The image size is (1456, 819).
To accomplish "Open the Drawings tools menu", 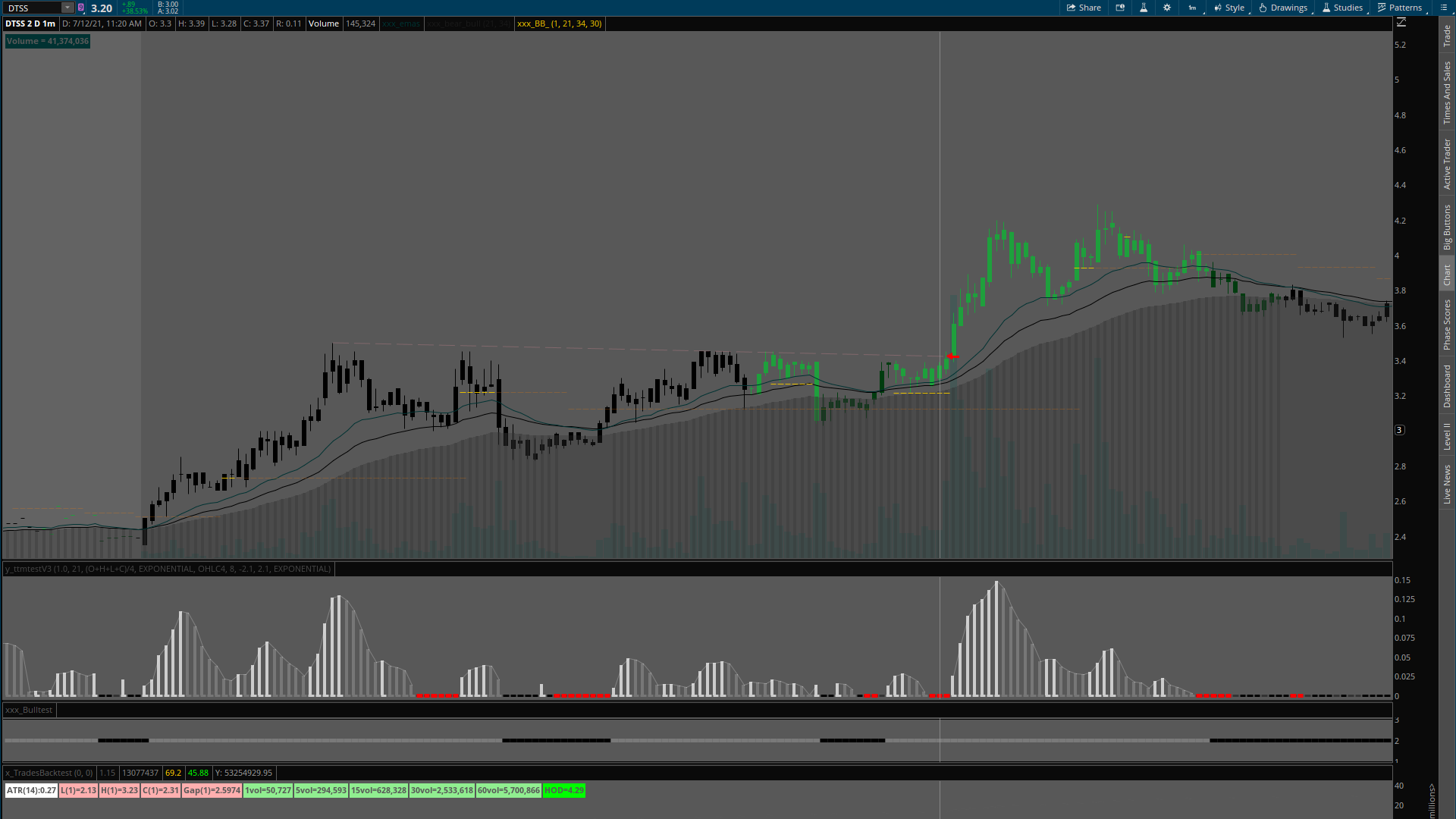I will pos(1283,8).
